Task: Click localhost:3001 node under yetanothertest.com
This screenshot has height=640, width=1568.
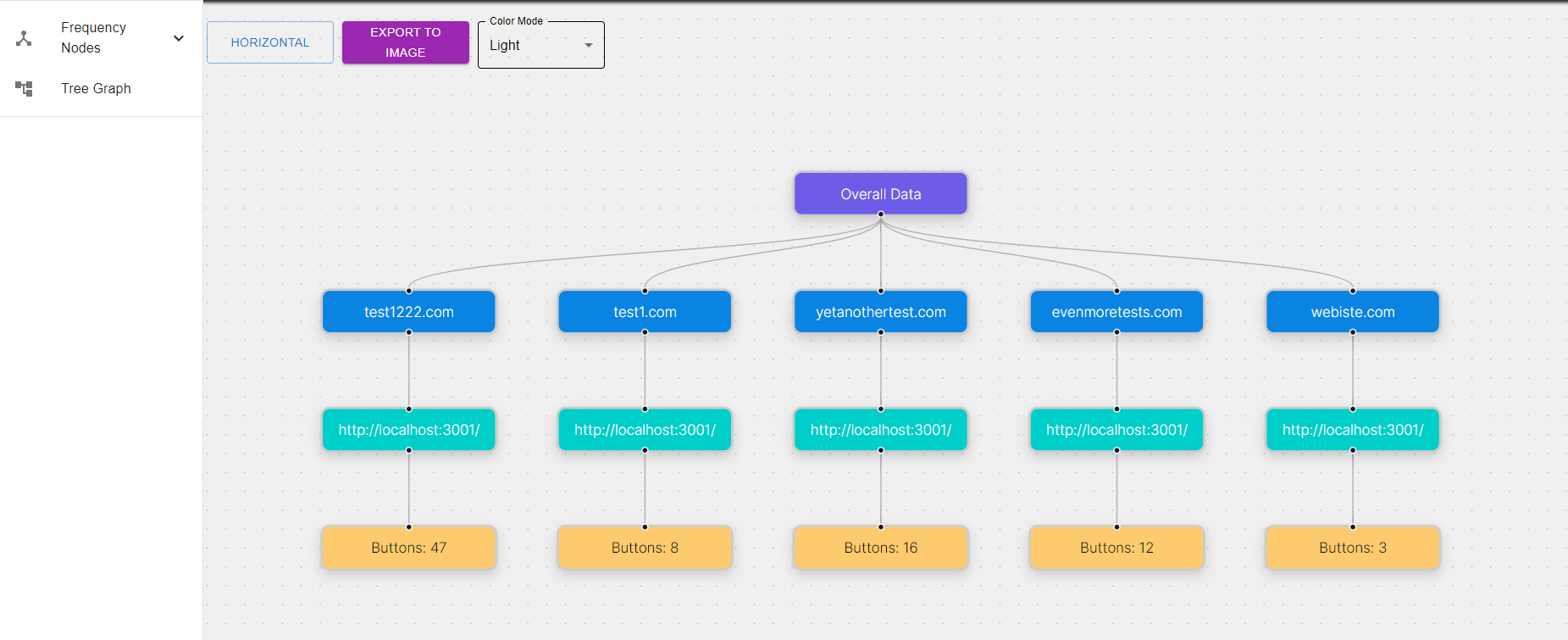Action: (x=881, y=430)
